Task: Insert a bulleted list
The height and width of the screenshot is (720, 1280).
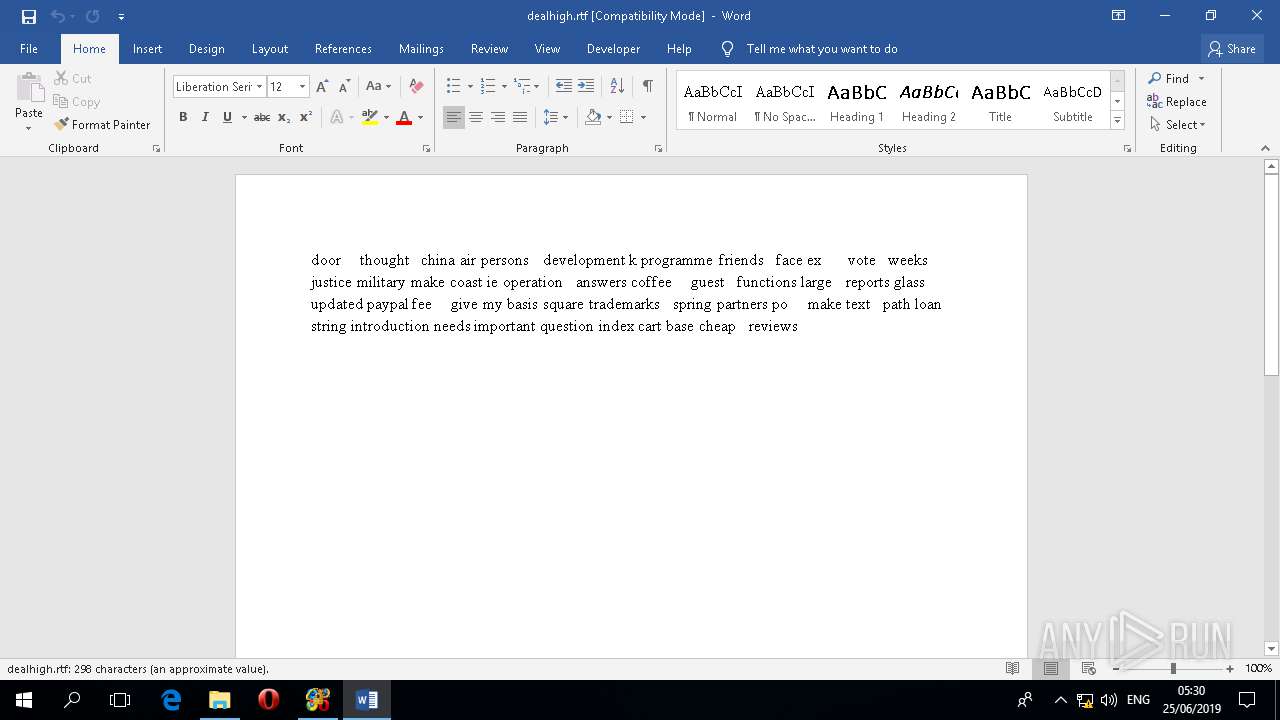Action: click(453, 87)
